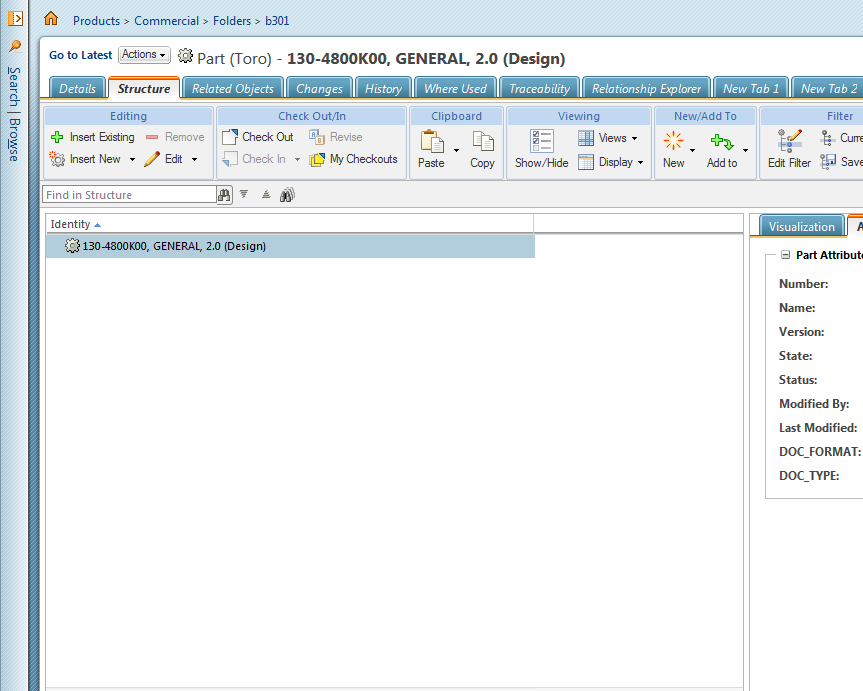
Task: Click the Copy icon
Action: coord(483,142)
